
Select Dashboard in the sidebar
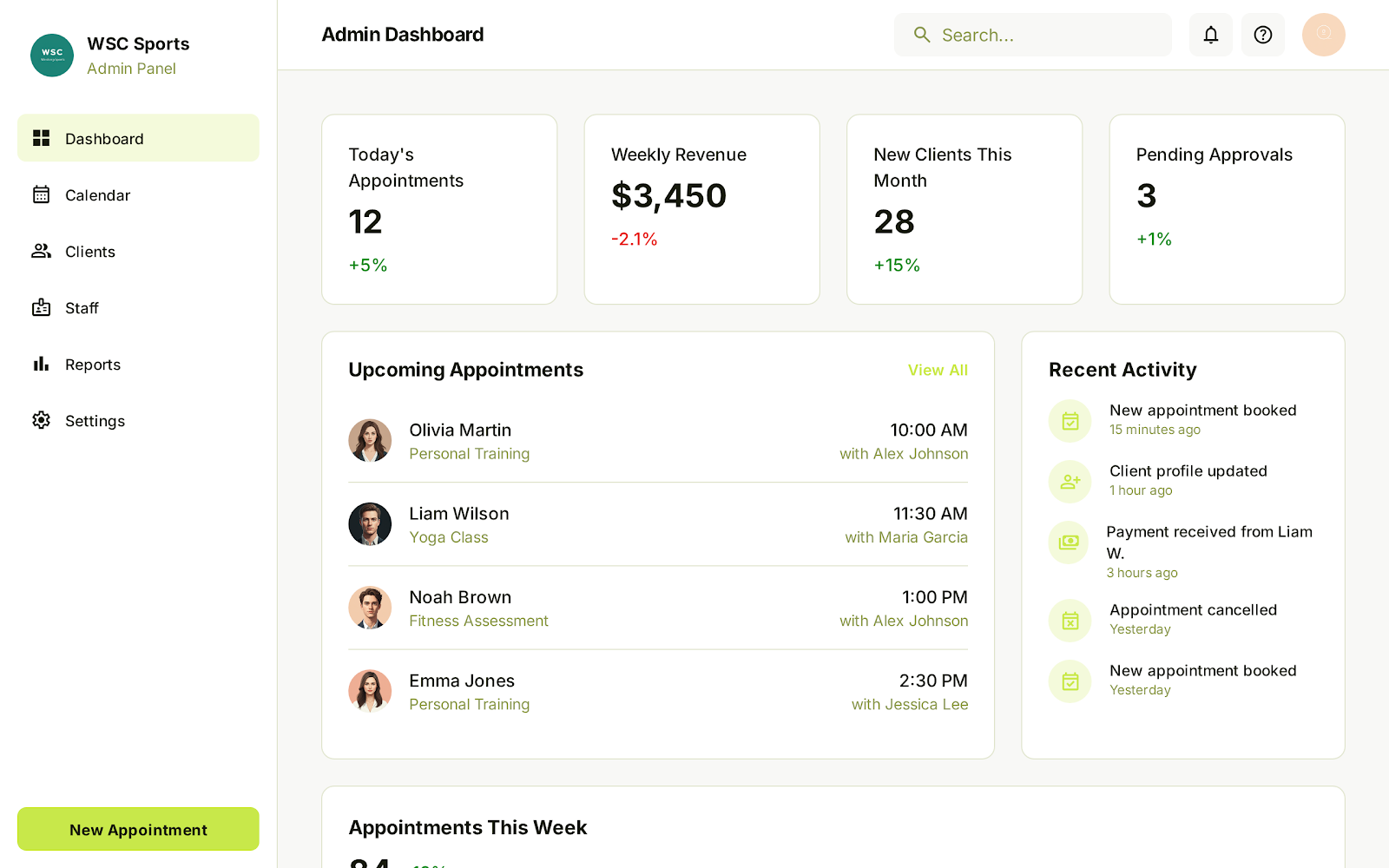(x=138, y=138)
